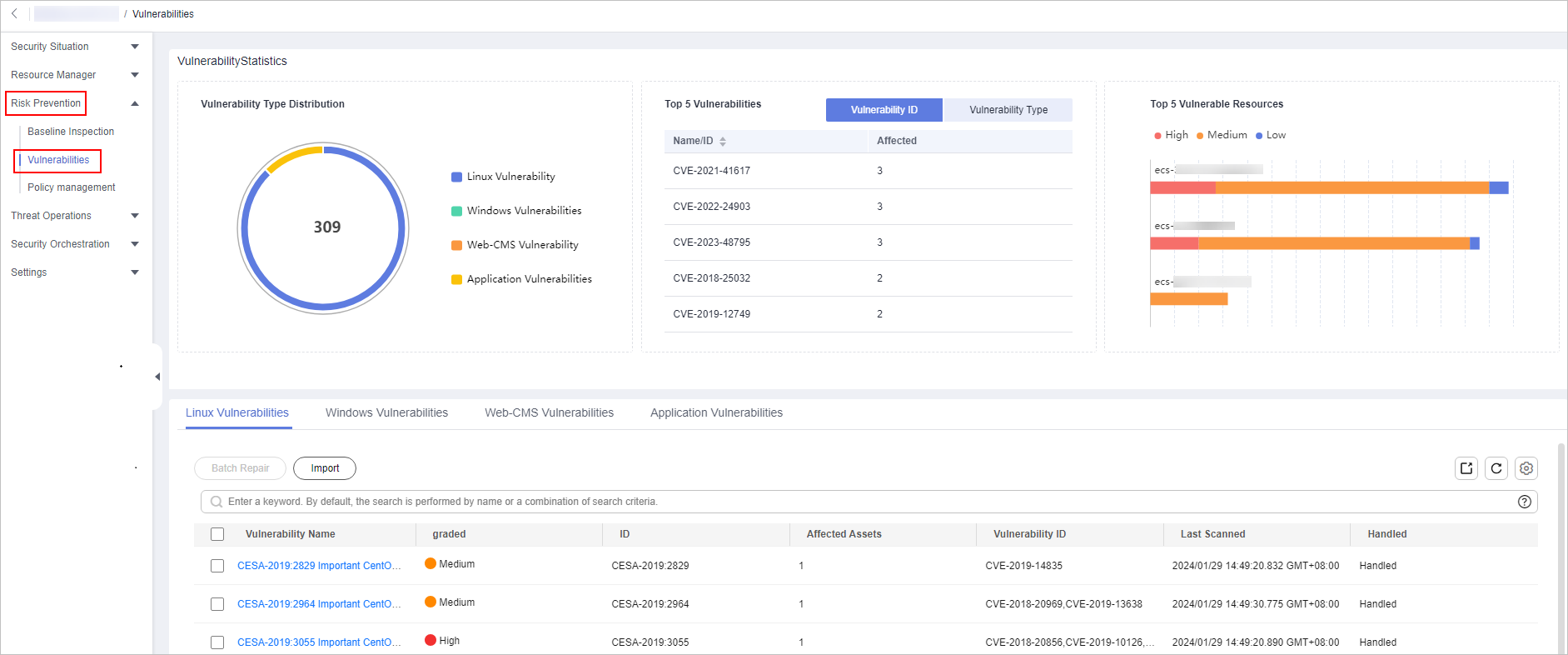The image size is (1568, 655).
Task: Click the keyword search input field
Action: 869,502
